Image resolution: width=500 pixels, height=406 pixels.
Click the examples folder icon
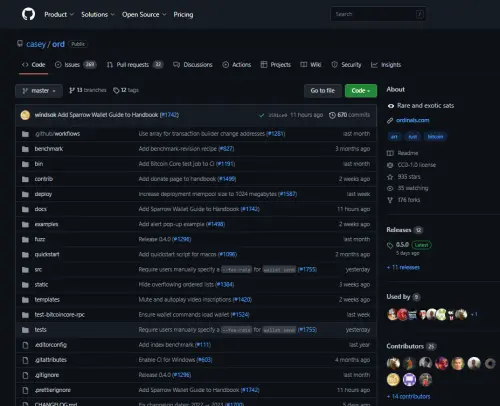click(x=25, y=224)
